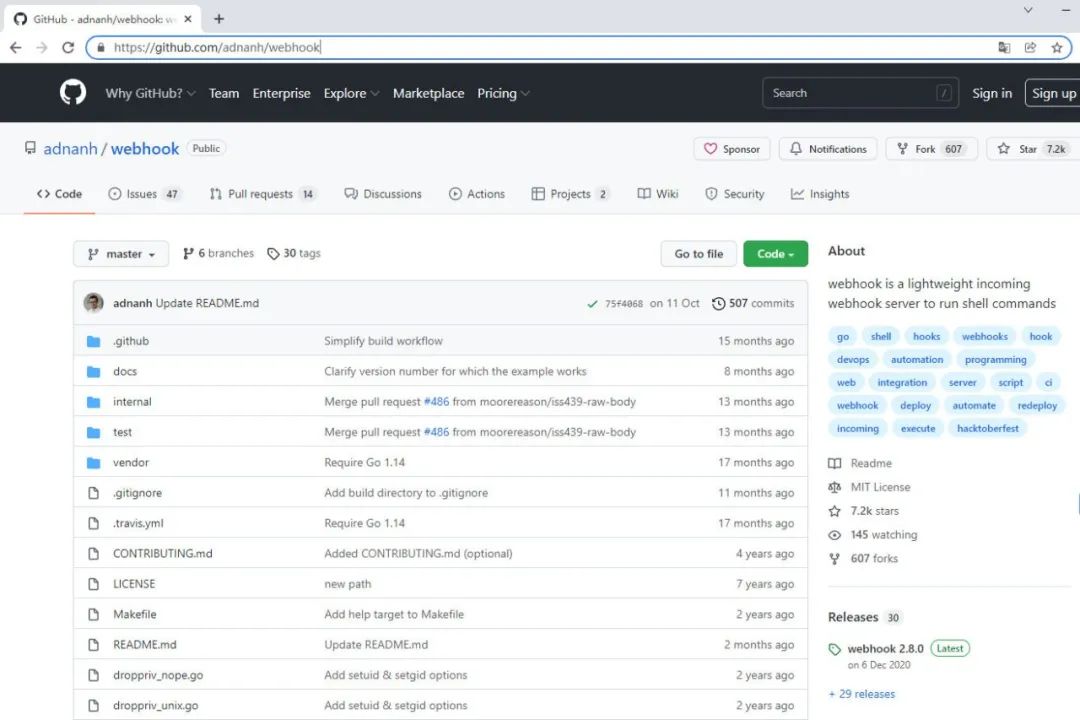
Task: Click the hacktoberfest topic tag
Action: [x=987, y=429]
